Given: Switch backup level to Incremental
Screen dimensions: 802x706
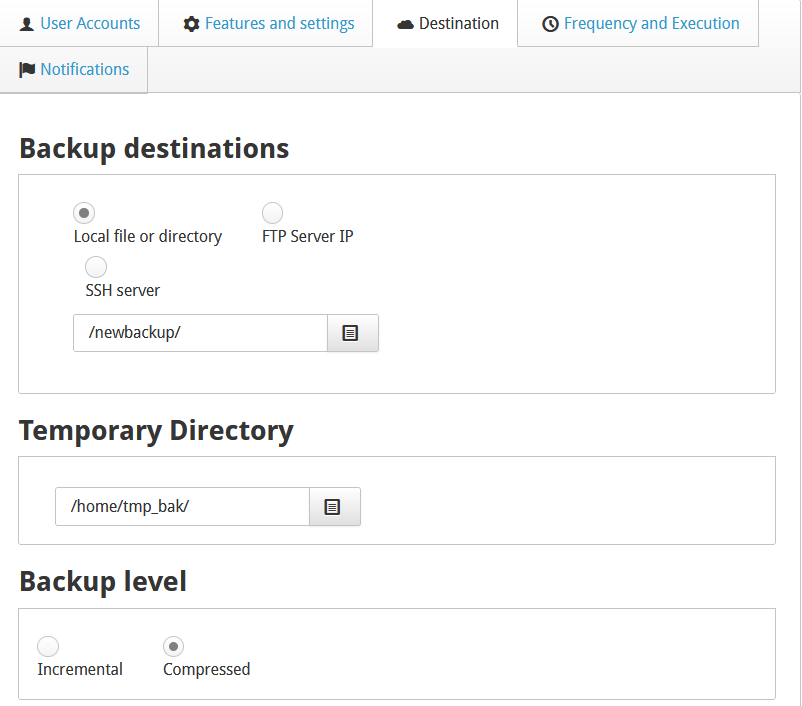Looking at the screenshot, I should 48,646.
